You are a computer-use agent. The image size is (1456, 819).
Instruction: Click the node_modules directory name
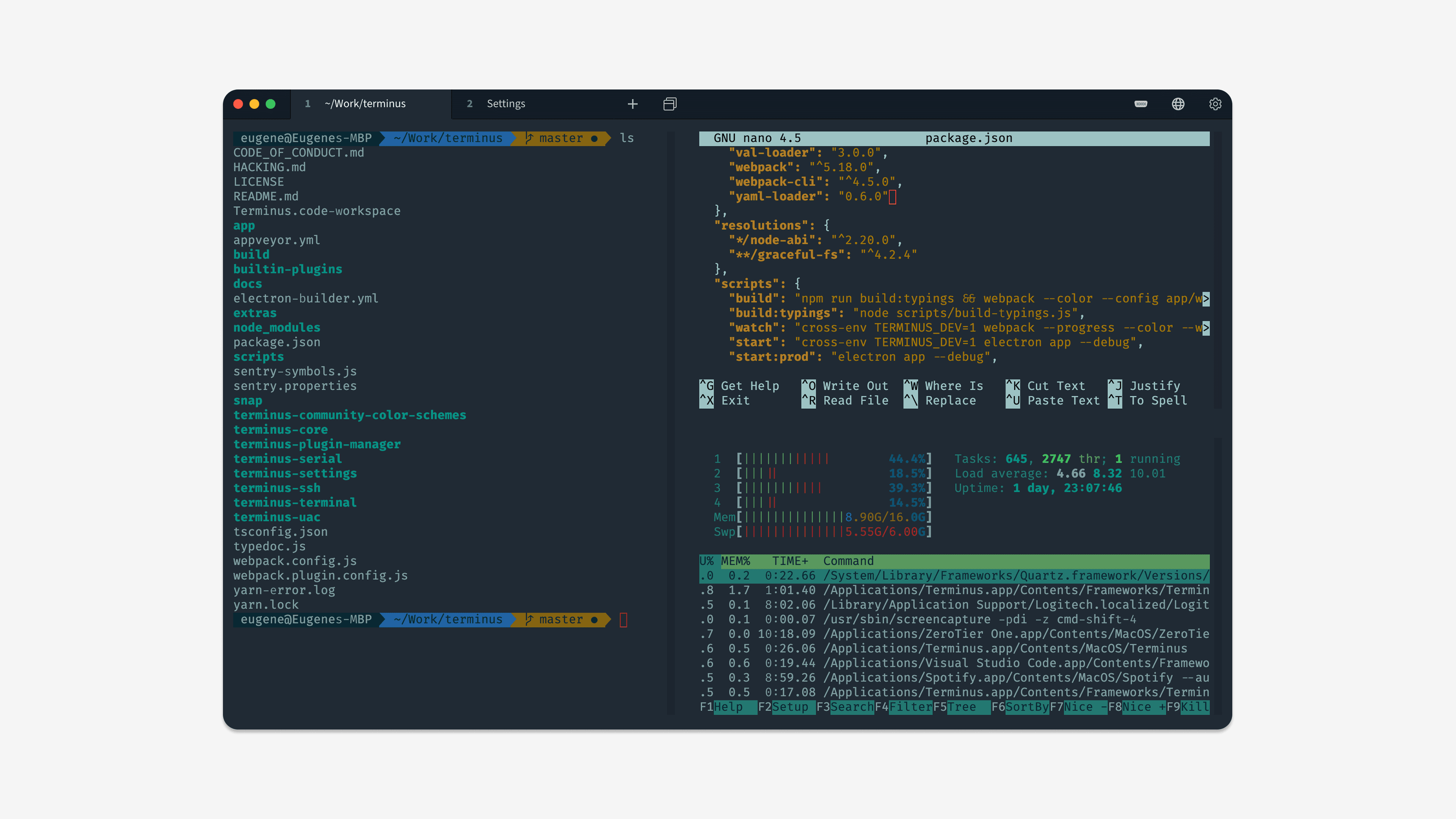277,328
